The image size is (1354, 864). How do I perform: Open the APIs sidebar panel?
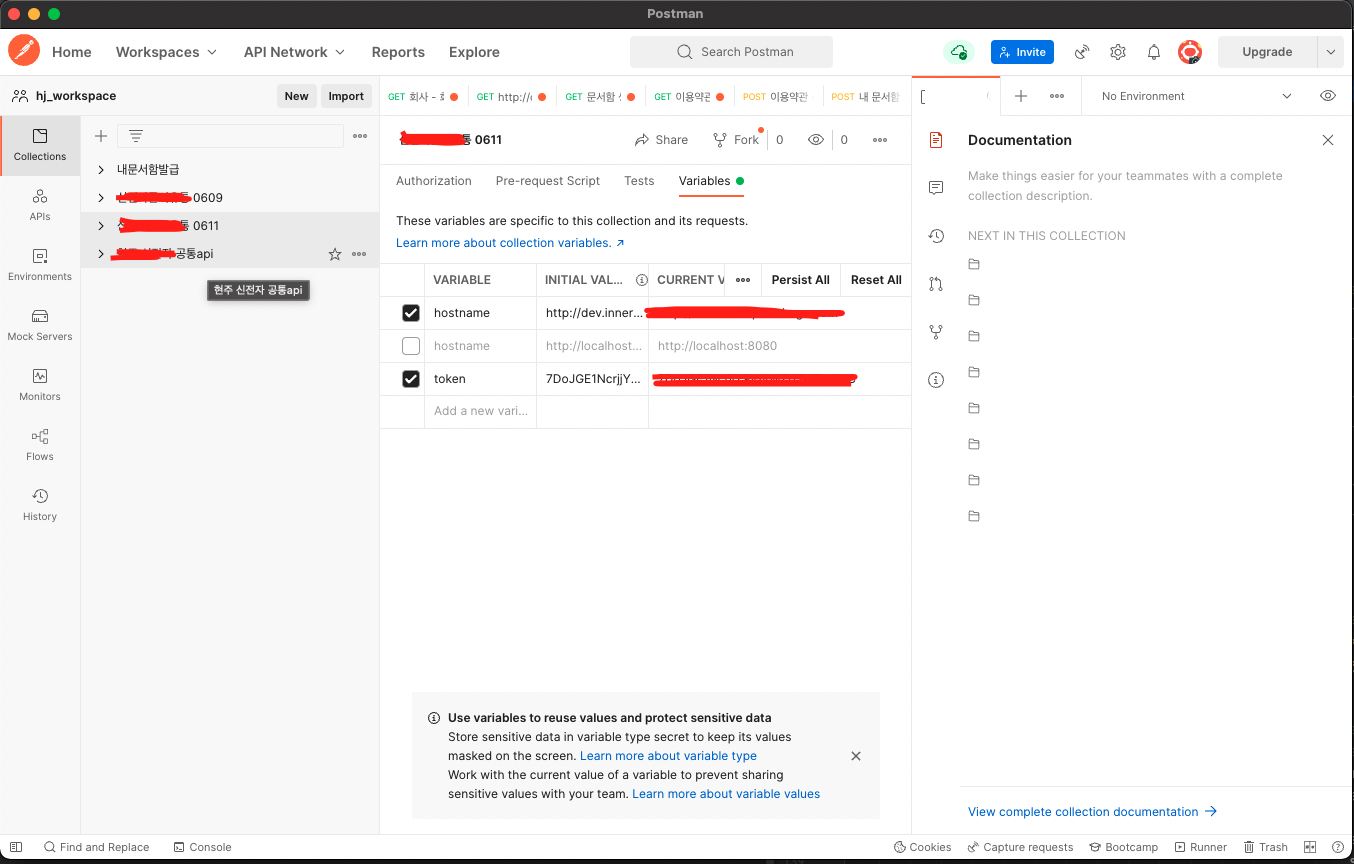pyautogui.click(x=40, y=205)
